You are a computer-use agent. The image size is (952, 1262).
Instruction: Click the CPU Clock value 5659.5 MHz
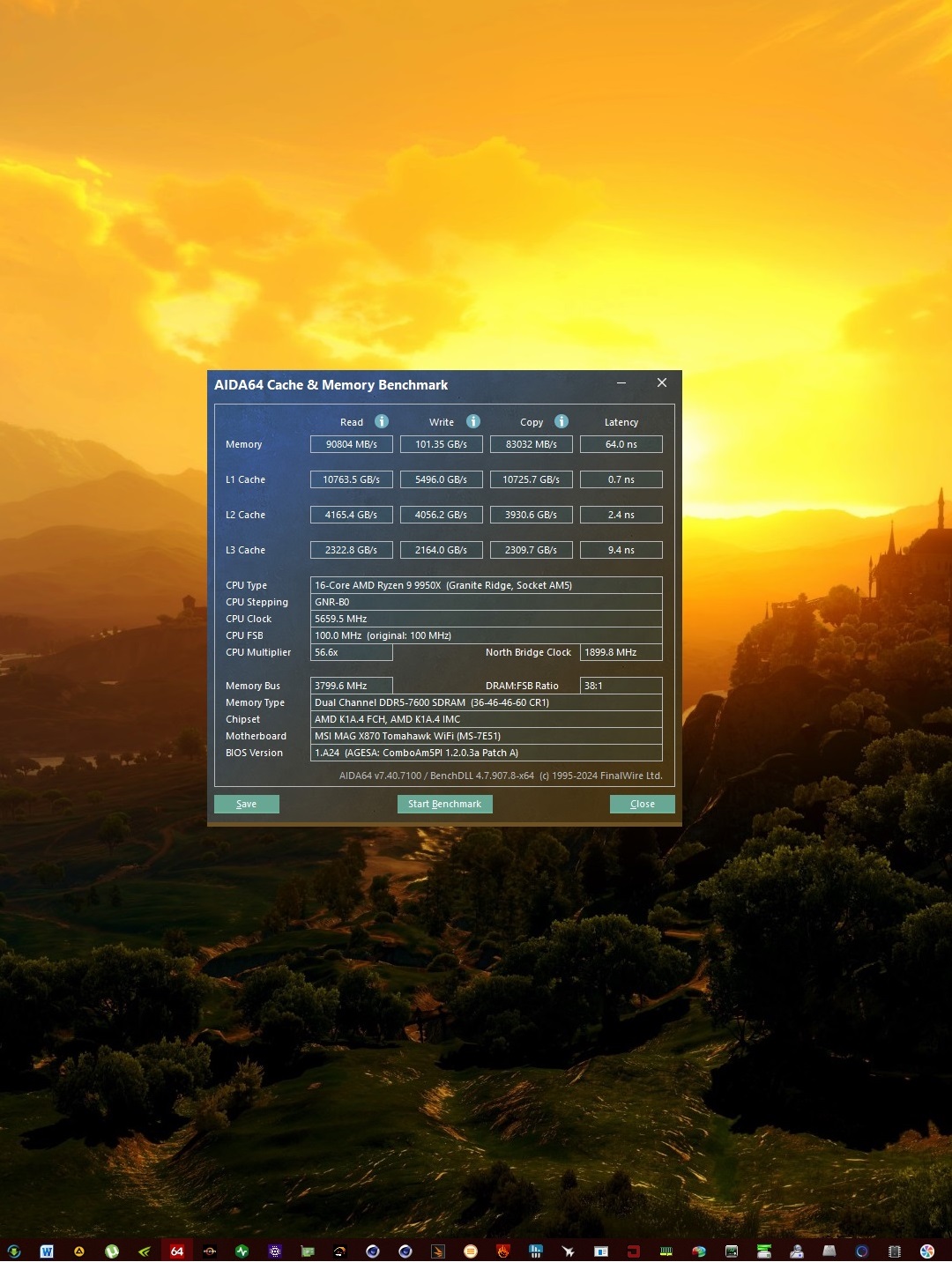tap(487, 619)
